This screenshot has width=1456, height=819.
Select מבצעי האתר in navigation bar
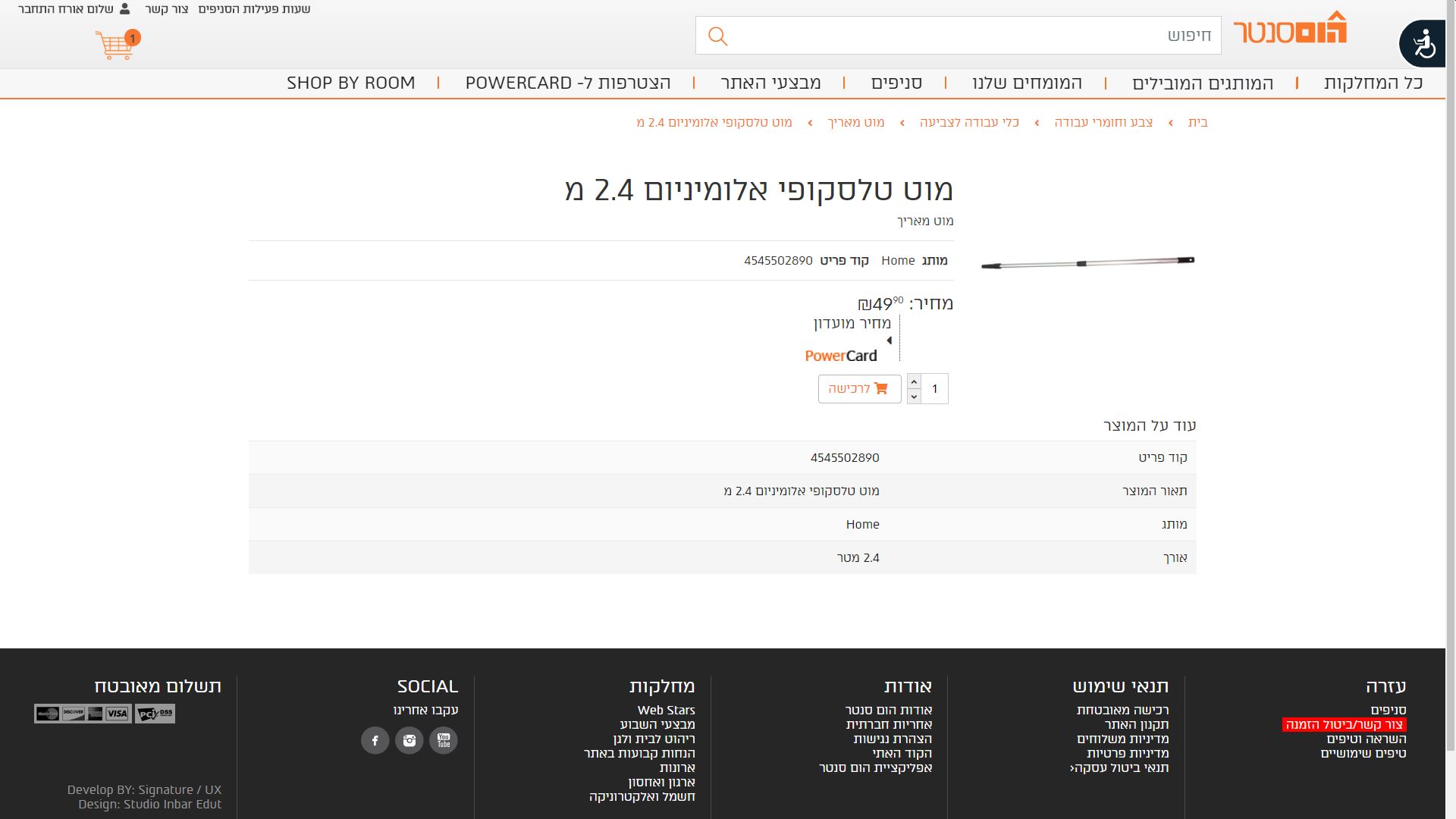pyautogui.click(x=770, y=83)
